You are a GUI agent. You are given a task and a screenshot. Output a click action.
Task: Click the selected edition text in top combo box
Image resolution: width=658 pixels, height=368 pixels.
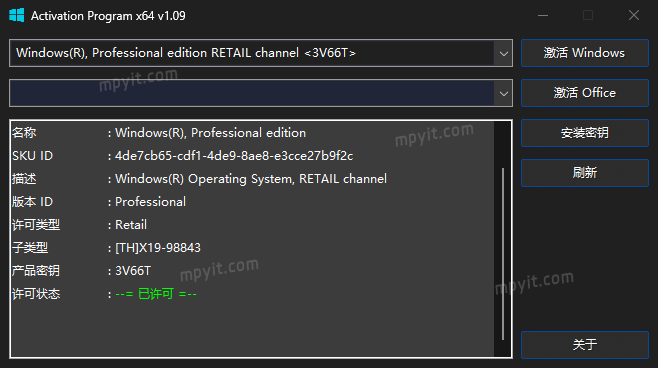tap(185, 53)
